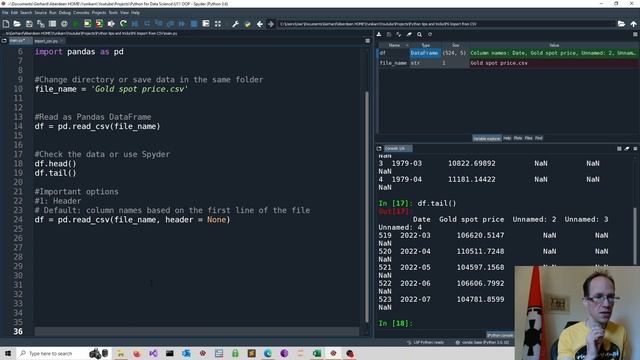
Task: Open the file switcher list icon
Action: point(52,24)
